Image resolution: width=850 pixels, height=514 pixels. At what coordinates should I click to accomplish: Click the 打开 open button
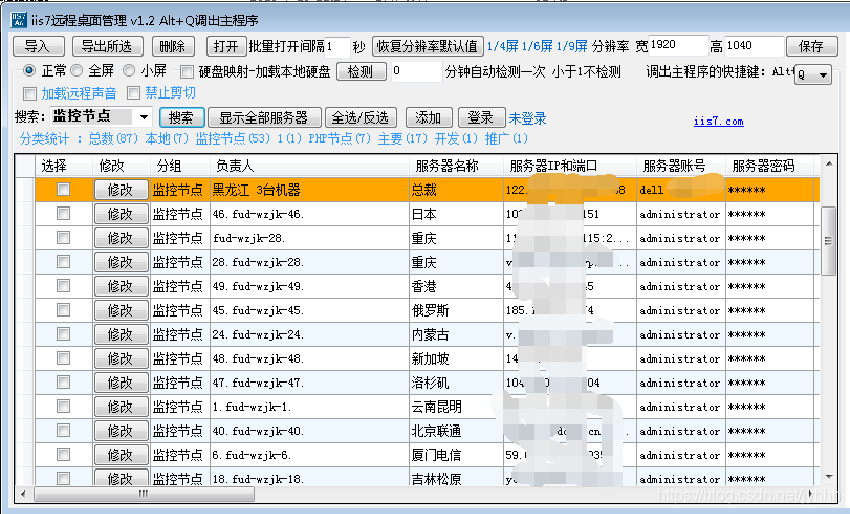point(226,47)
